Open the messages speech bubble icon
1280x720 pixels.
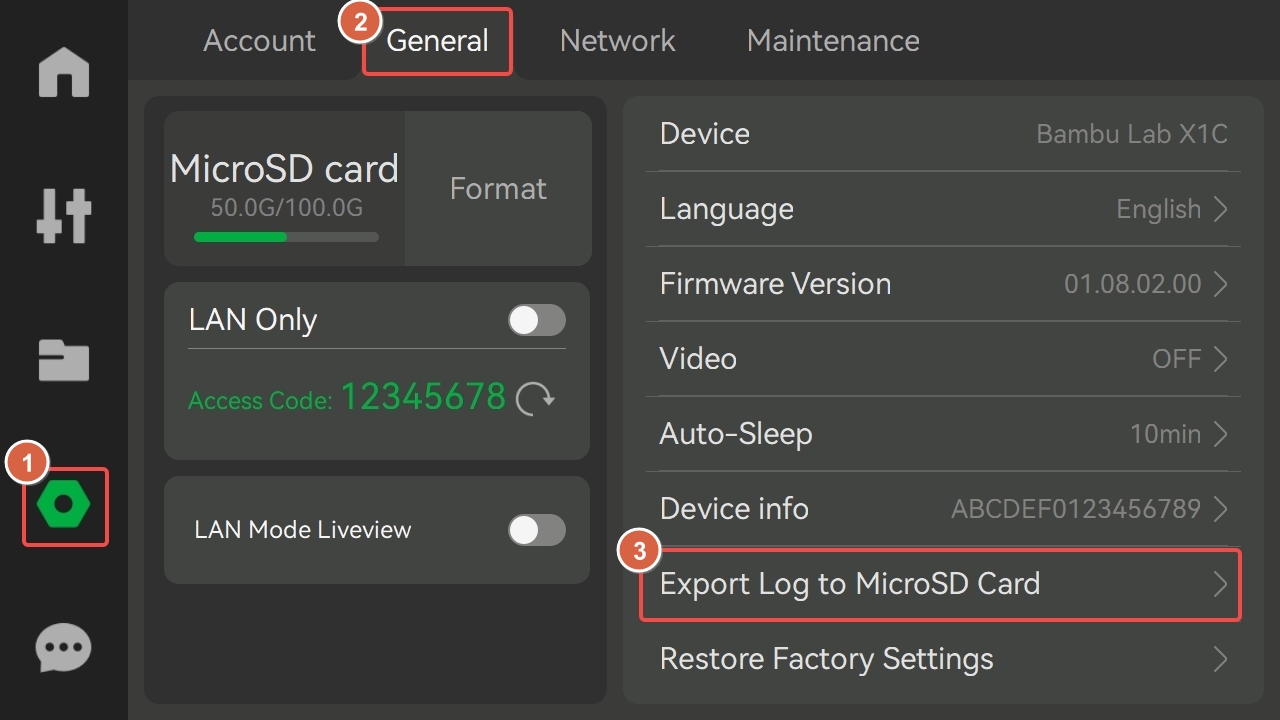pyautogui.click(x=64, y=648)
